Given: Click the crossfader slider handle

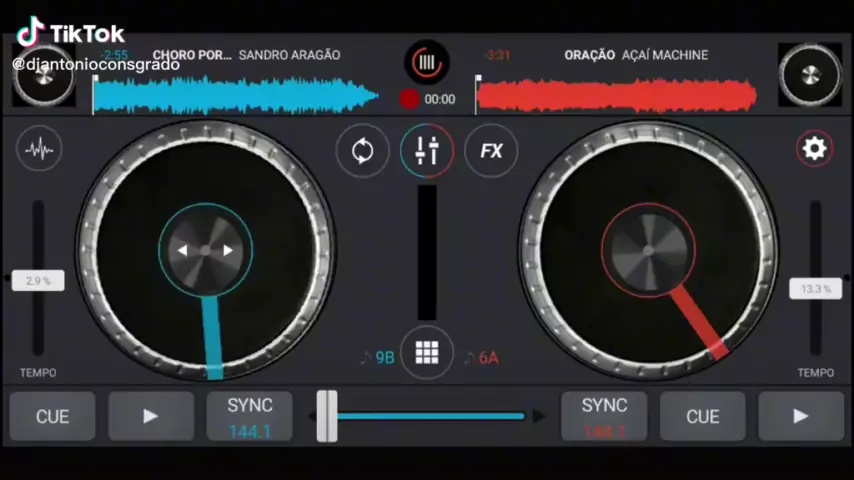Looking at the screenshot, I should (x=327, y=416).
